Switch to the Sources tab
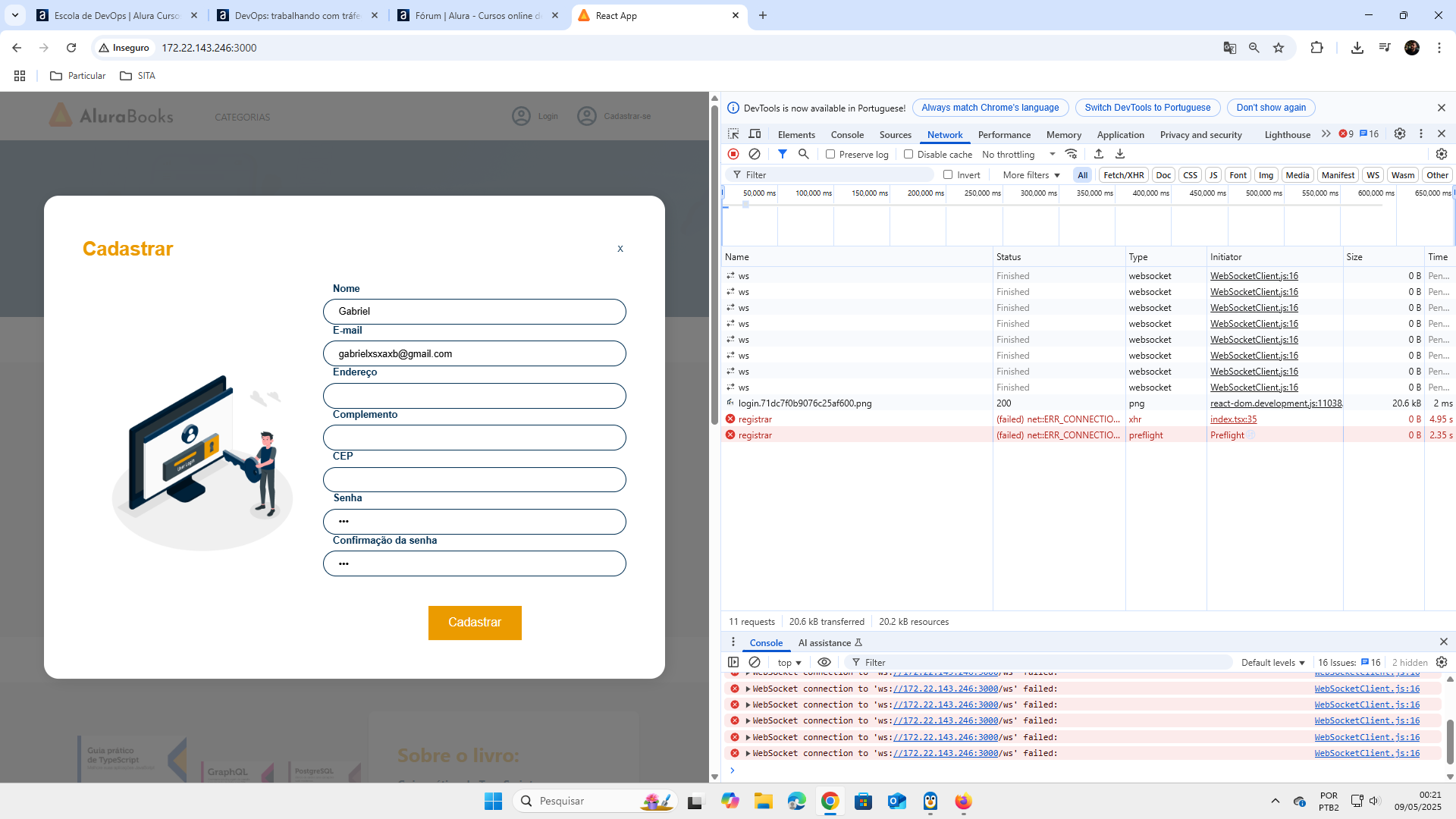 [895, 134]
